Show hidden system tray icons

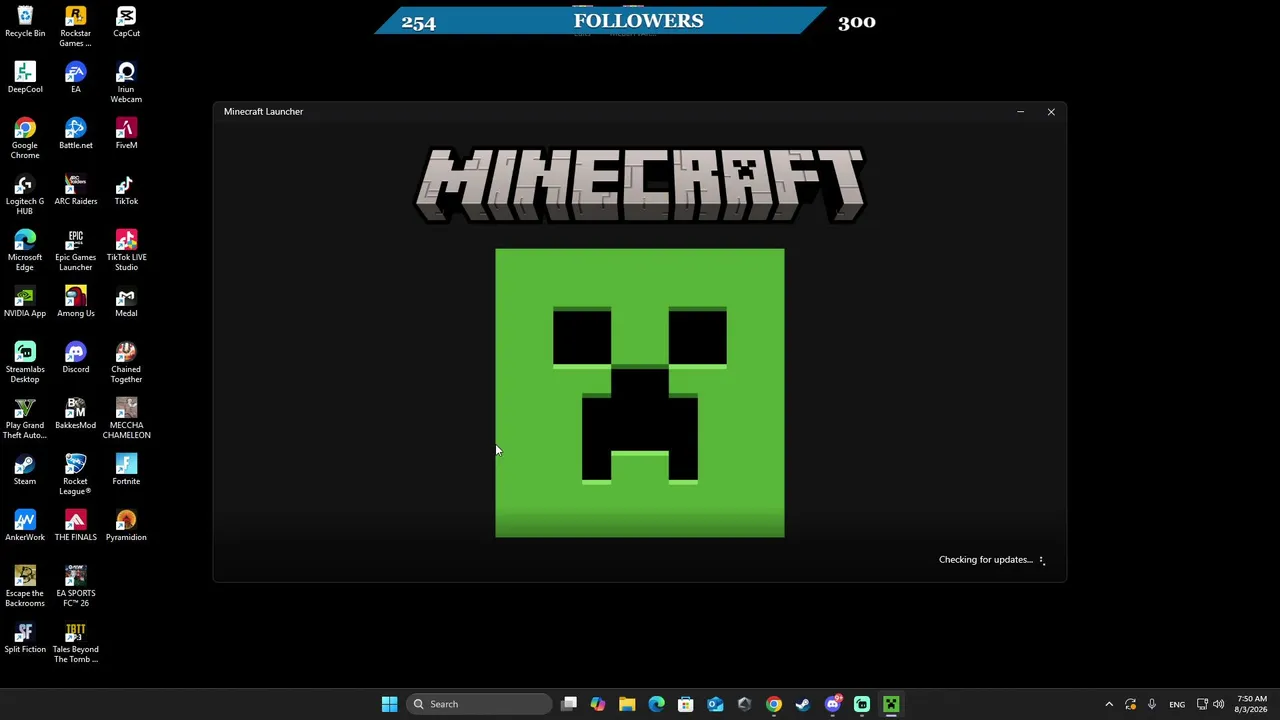[x=1109, y=704]
